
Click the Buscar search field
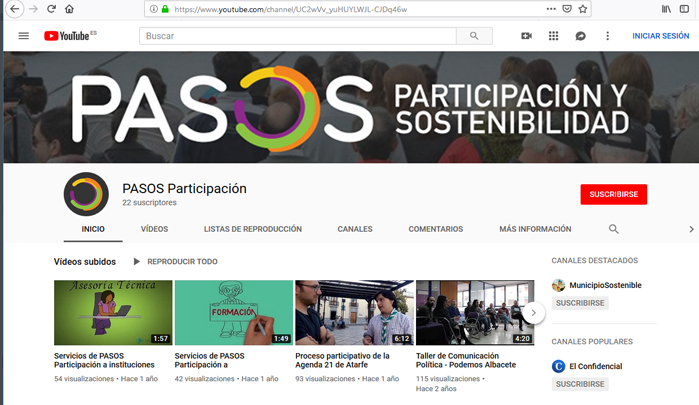coord(298,36)
